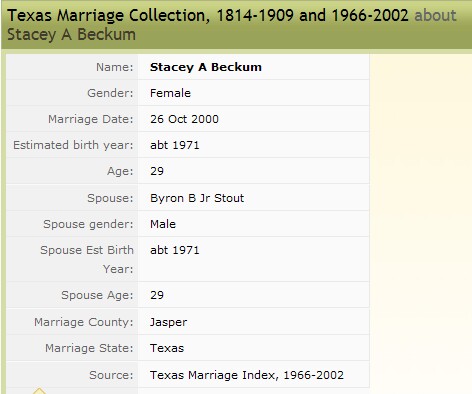Click the Texas marriage state value
Screen dimensions: 472x394
tap(167, 348)
